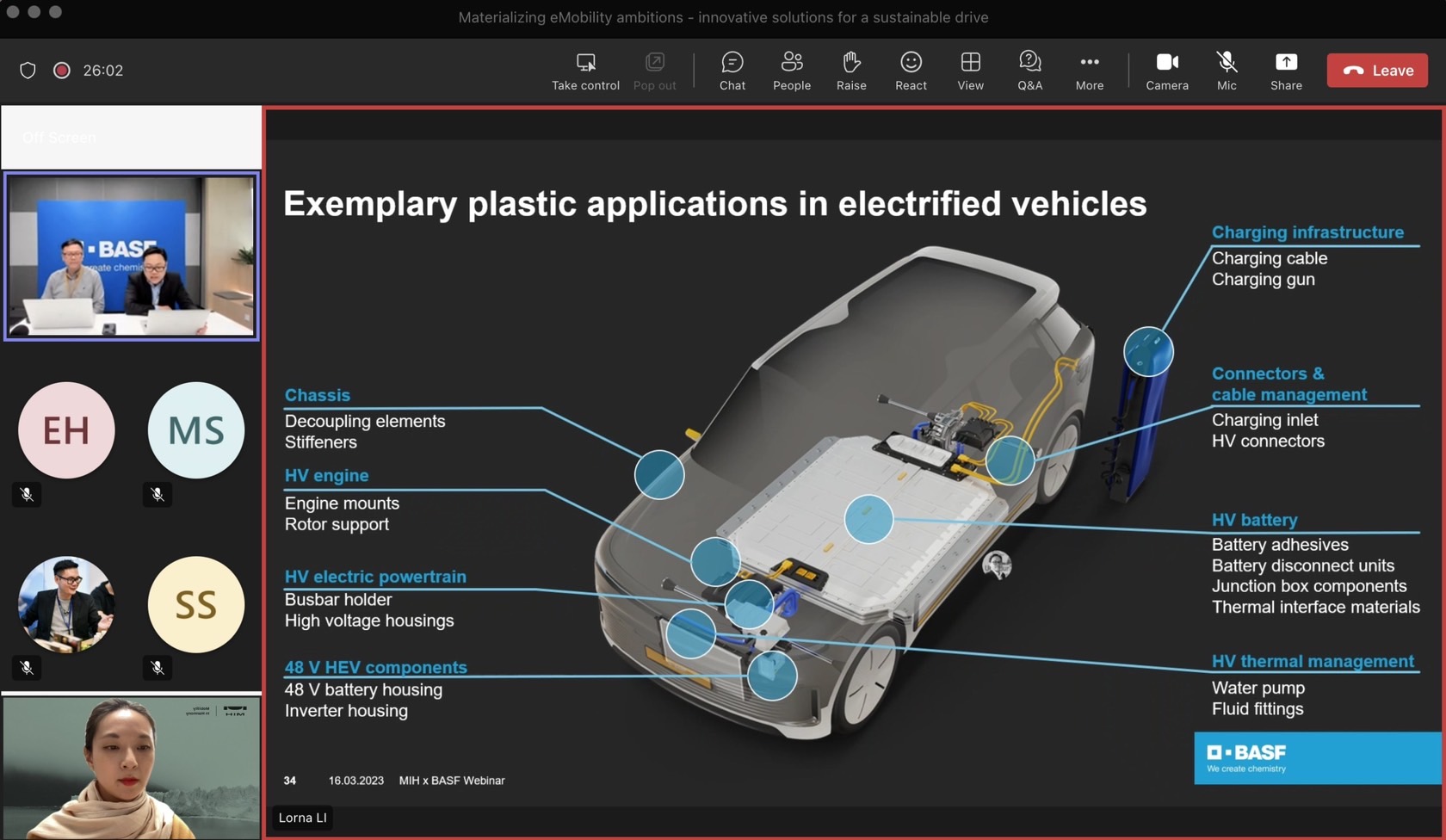Click the MS participant avatar
Image resolution: width=1446 pixels, height=840 pixels.
point(196,430)
